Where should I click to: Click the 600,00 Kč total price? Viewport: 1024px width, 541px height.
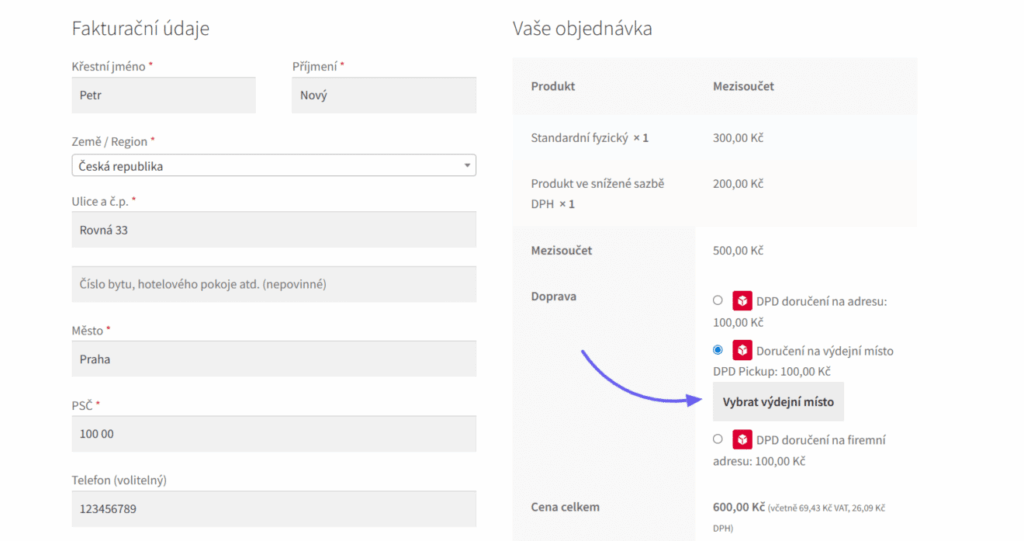739,507
